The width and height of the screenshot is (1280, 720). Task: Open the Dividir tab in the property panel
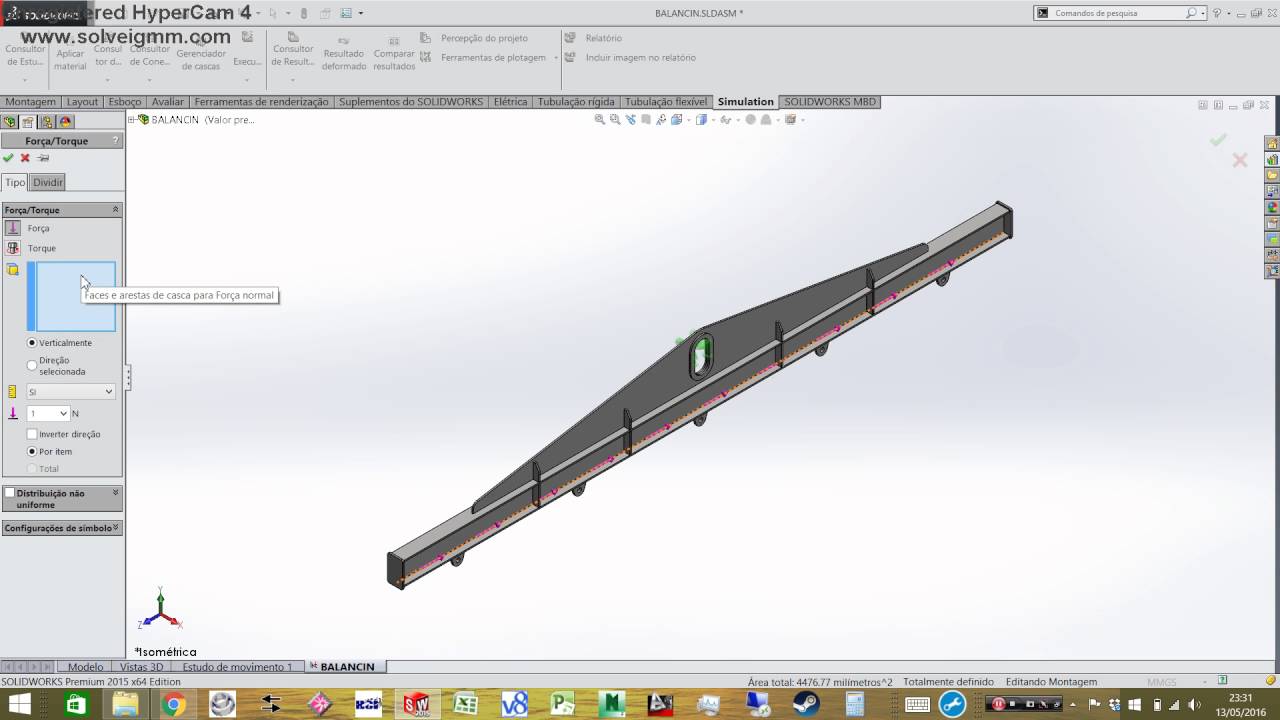tap(48, 182)
